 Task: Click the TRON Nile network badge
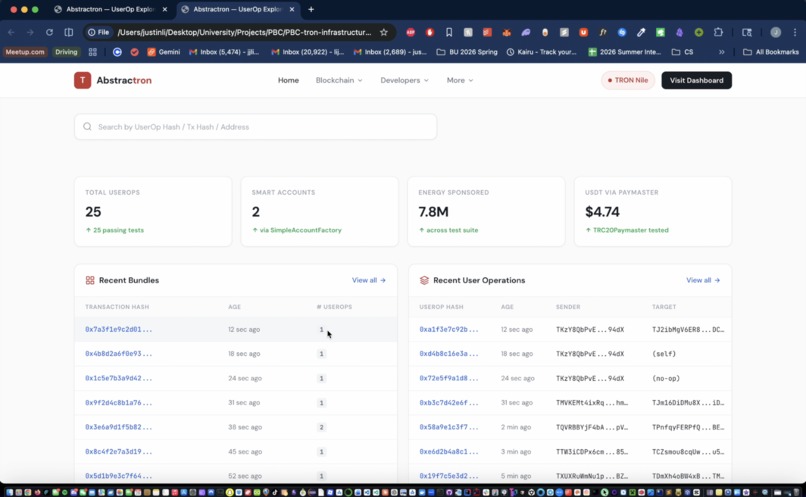coord(628,80)
